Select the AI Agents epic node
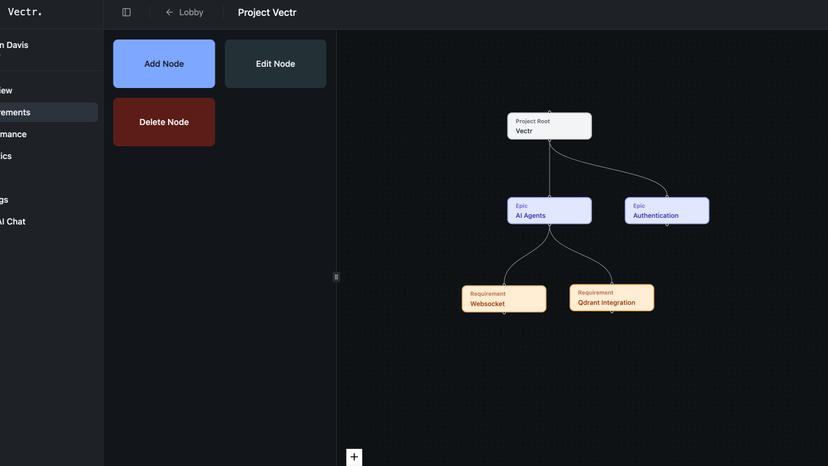The image size is (828, 466). click(549, 210)
